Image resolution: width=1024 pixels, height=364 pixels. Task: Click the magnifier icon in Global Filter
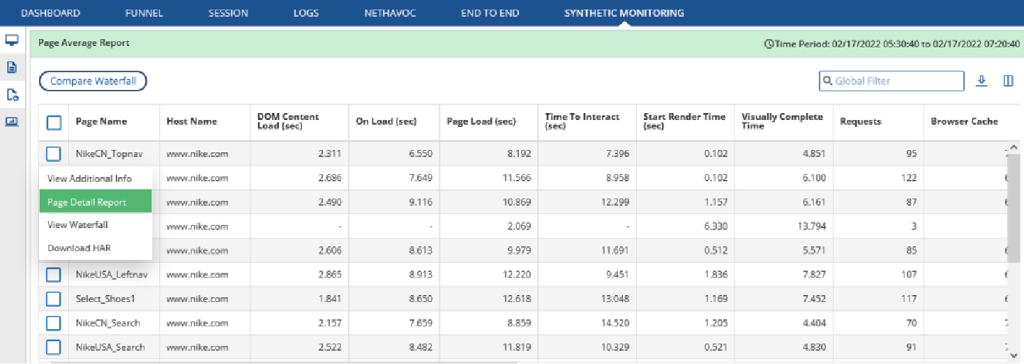[x=828, y=81]
